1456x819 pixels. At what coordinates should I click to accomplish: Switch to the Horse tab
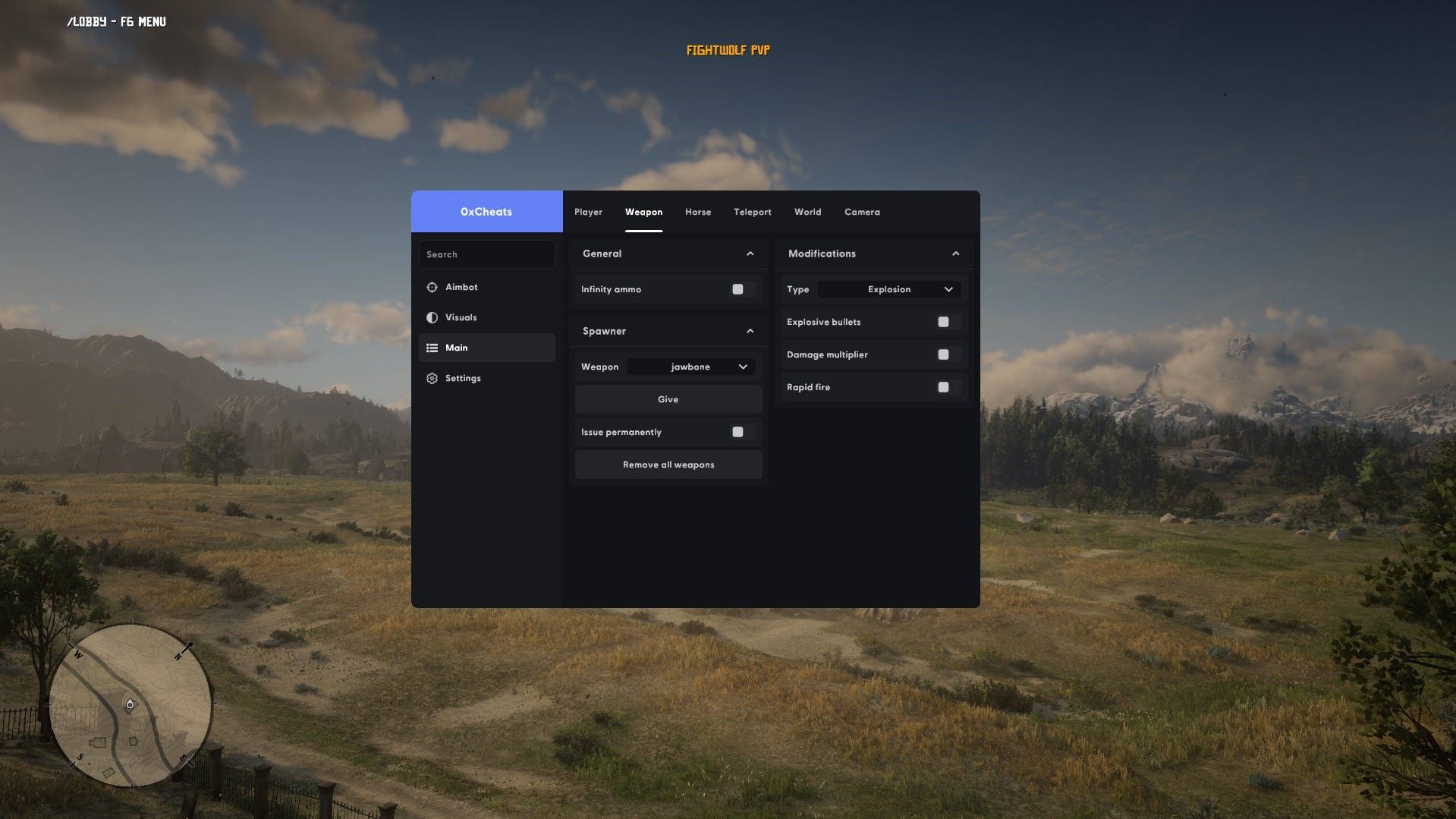click(x=697, y=212)
